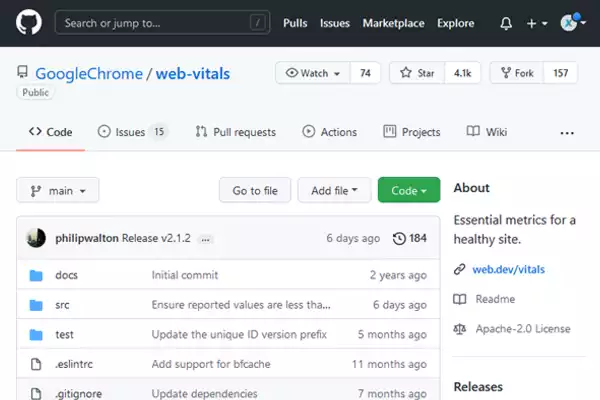Open the Apache-2.0 License link
600x400 pixels.
point(523,329)
